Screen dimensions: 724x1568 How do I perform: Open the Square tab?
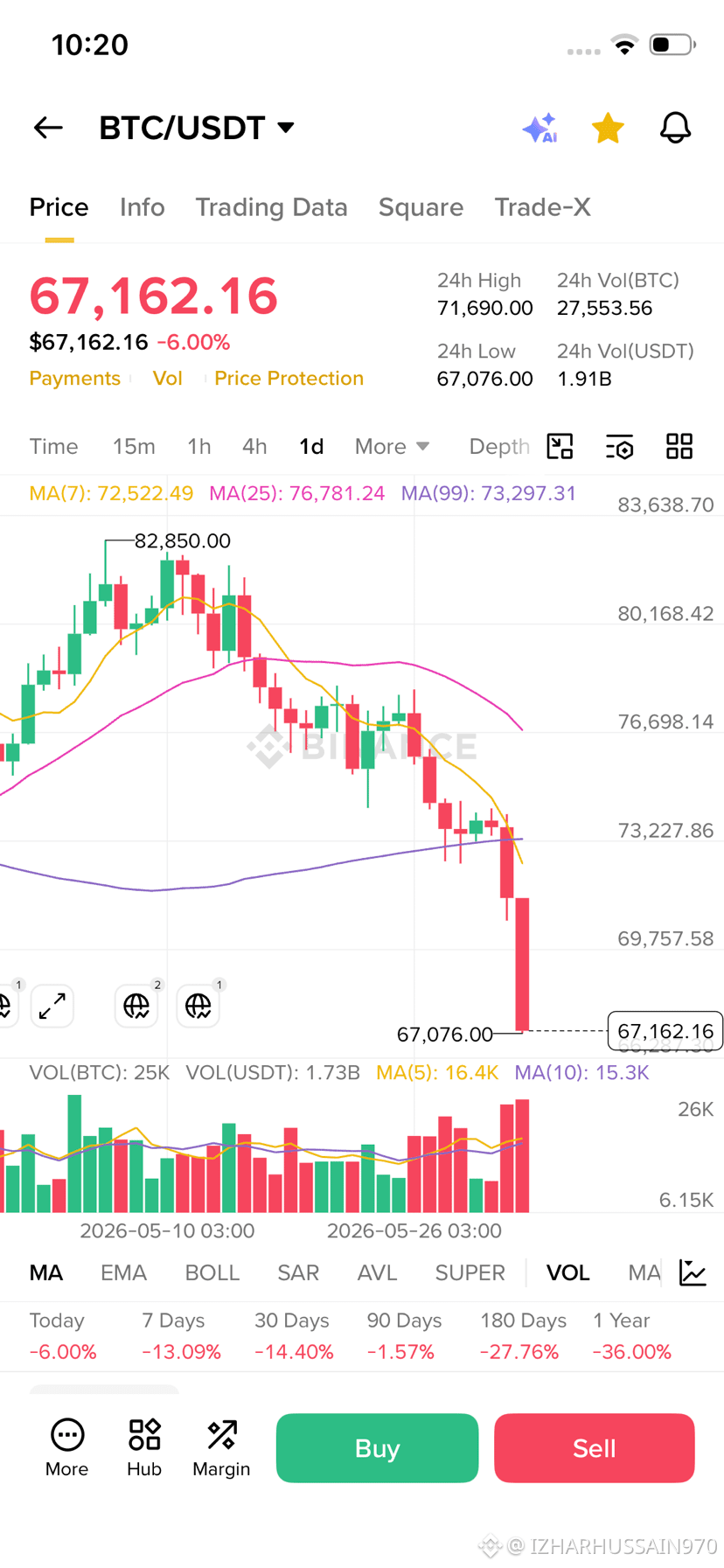(421, 207)
